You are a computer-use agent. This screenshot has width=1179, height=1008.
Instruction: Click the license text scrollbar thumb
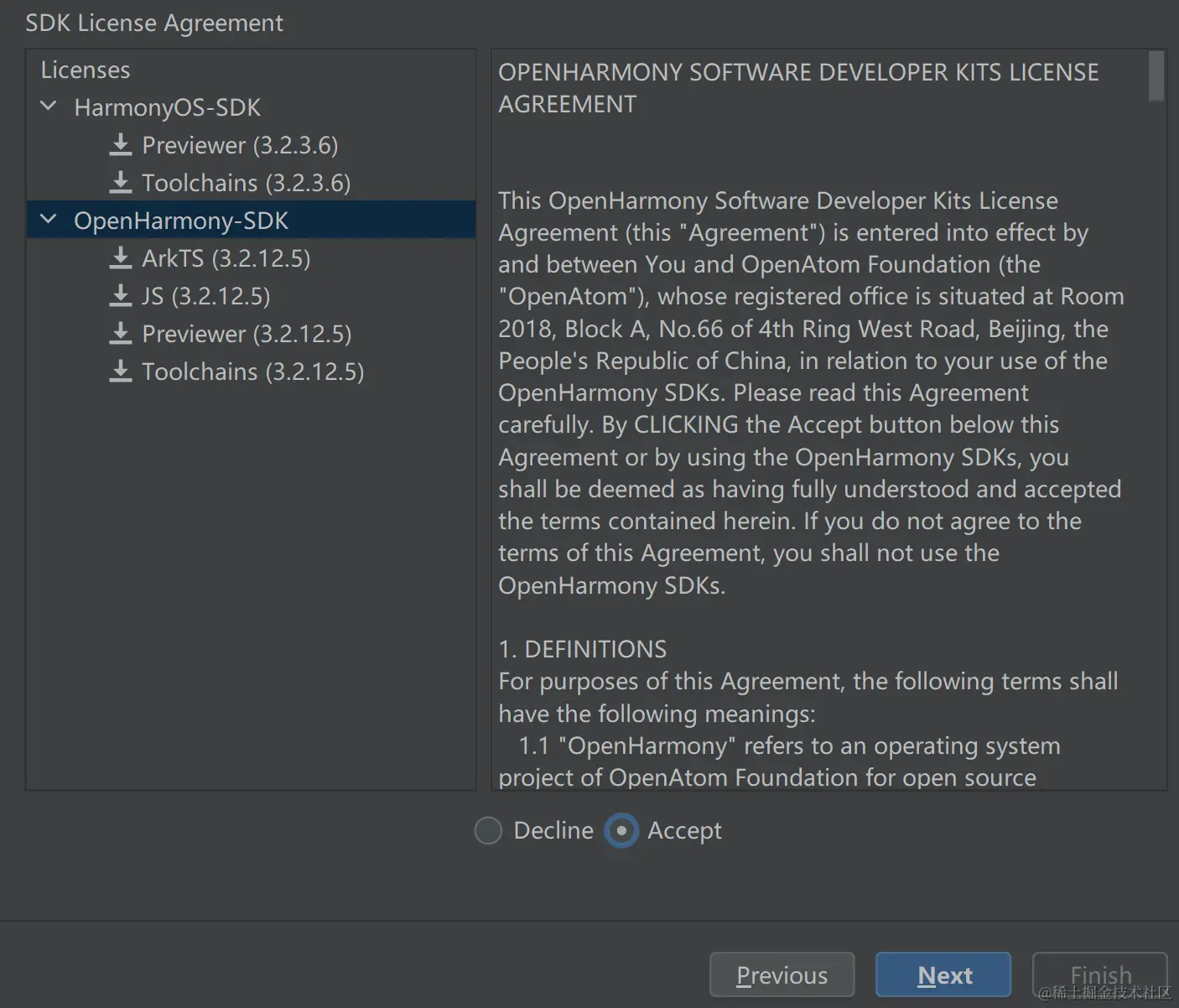coord(1156,76)
